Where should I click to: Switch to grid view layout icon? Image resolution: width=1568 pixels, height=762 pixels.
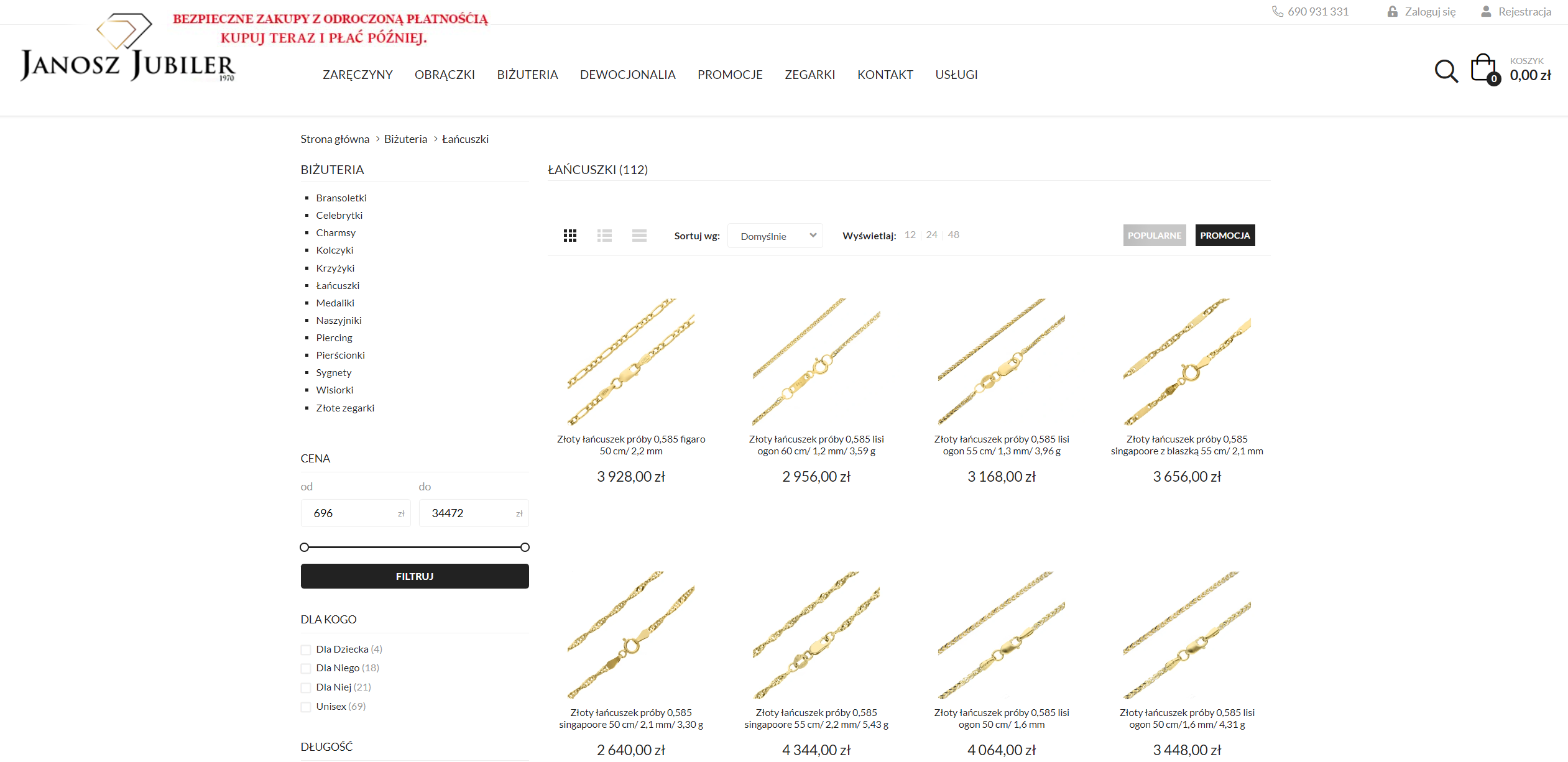point(570,236)
